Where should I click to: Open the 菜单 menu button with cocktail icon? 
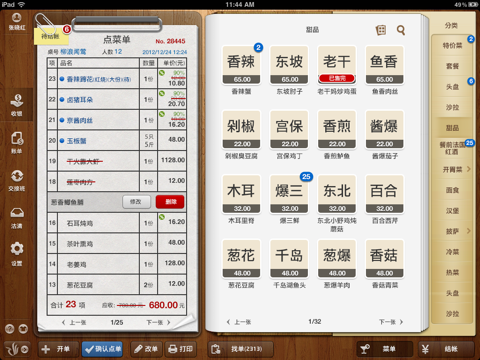(385, 349)
